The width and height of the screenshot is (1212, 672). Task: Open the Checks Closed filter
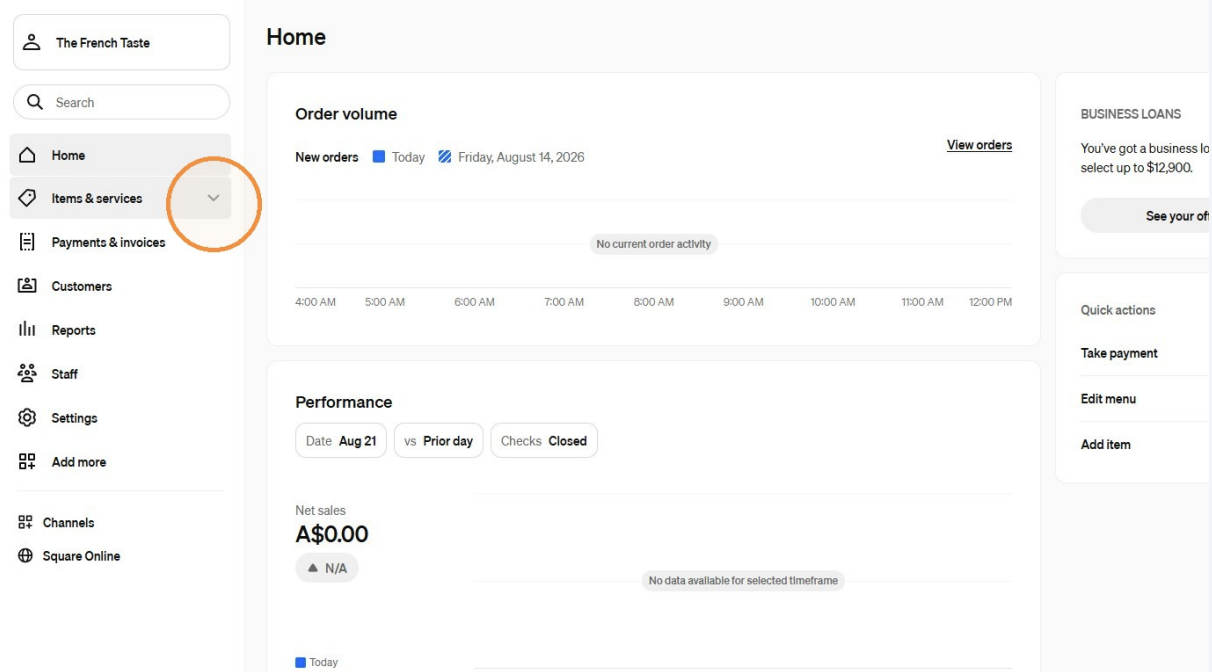(x=544, y=441)
